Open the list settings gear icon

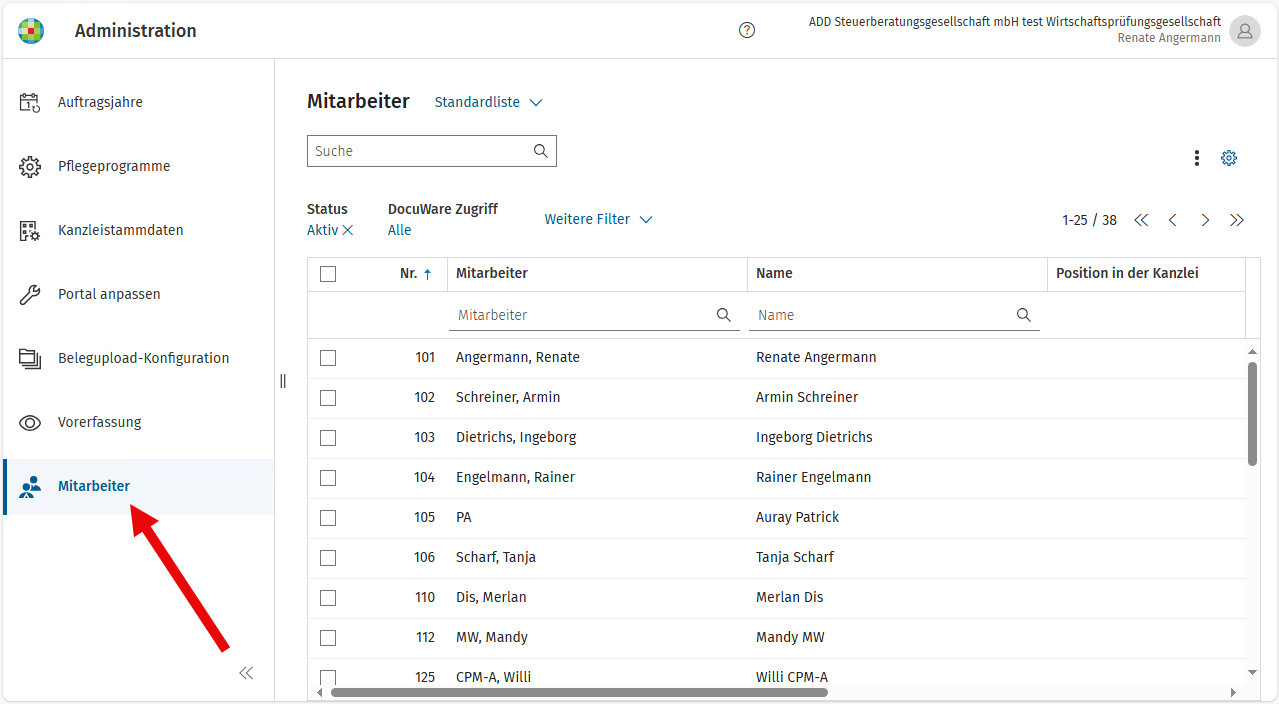[1229, 158]
